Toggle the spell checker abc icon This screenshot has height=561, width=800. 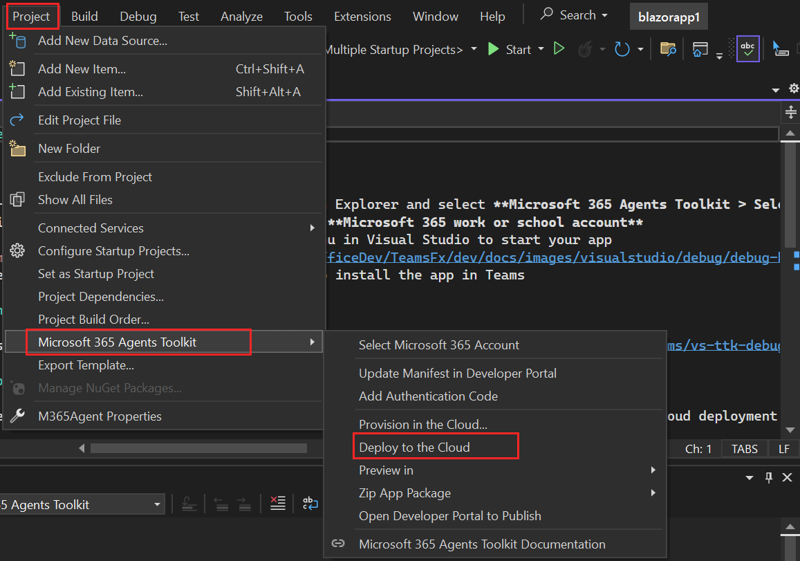tap(747, 49)
